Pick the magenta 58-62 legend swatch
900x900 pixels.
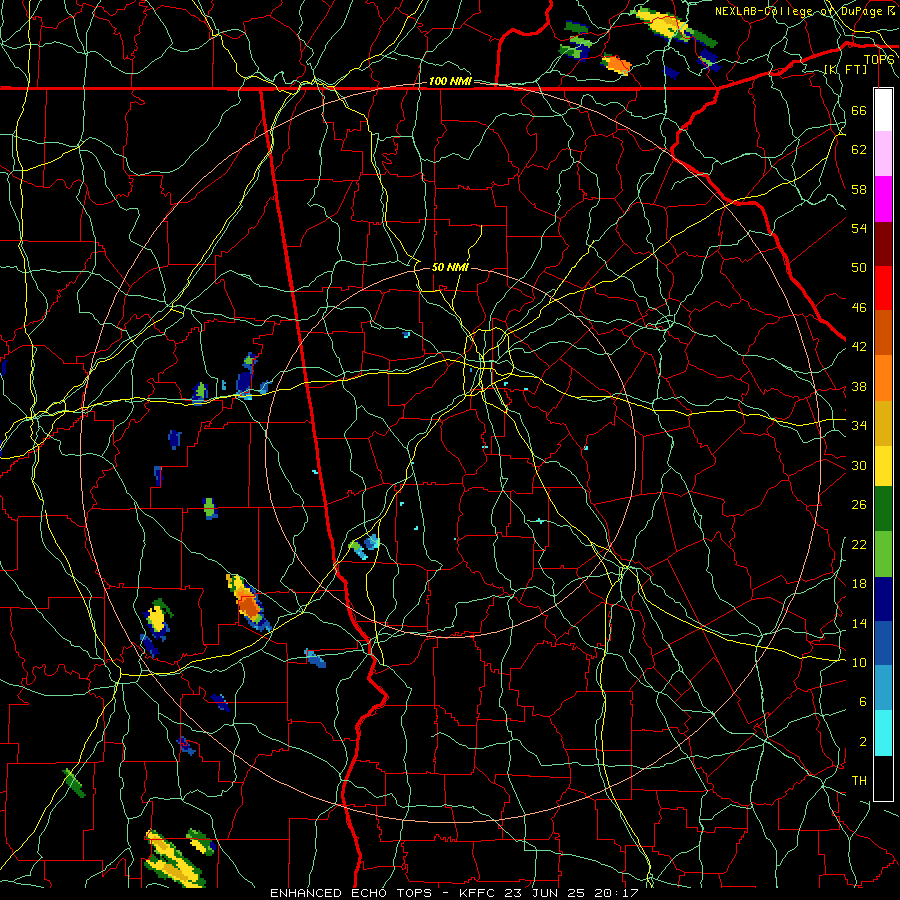tap(883, 199)
